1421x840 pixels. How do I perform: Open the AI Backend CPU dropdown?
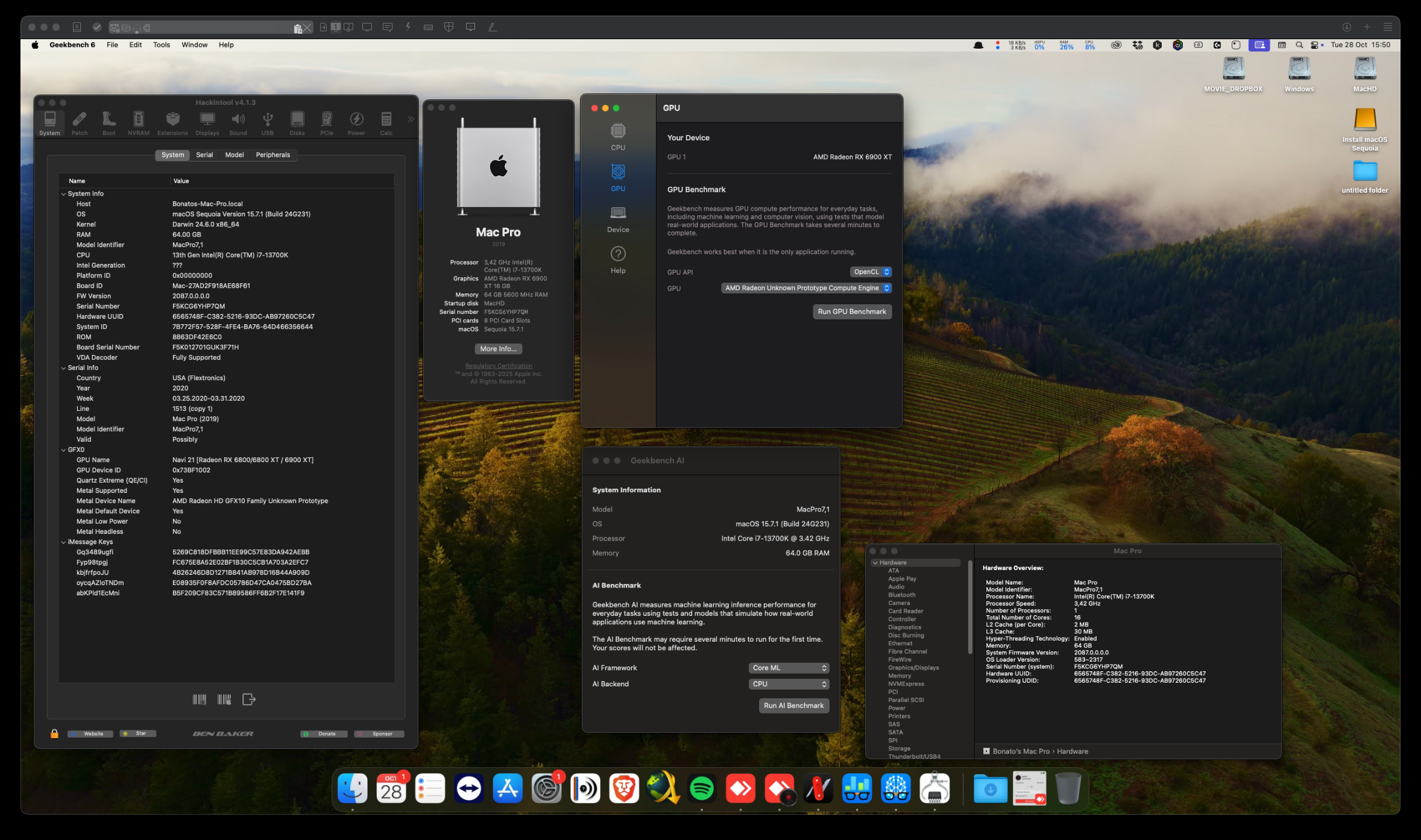point(789,684)
